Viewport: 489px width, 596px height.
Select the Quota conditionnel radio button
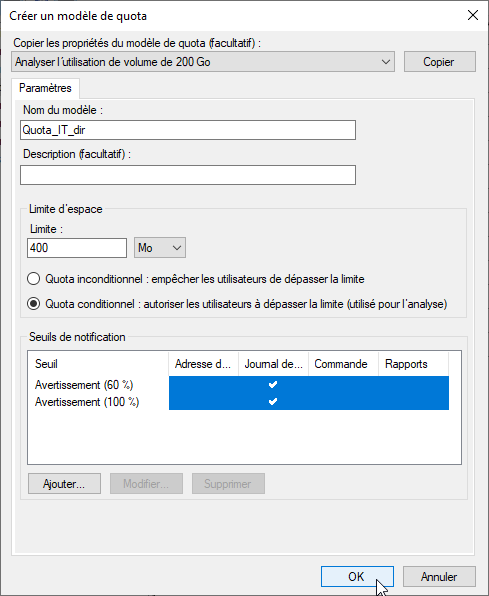(33, 304)
